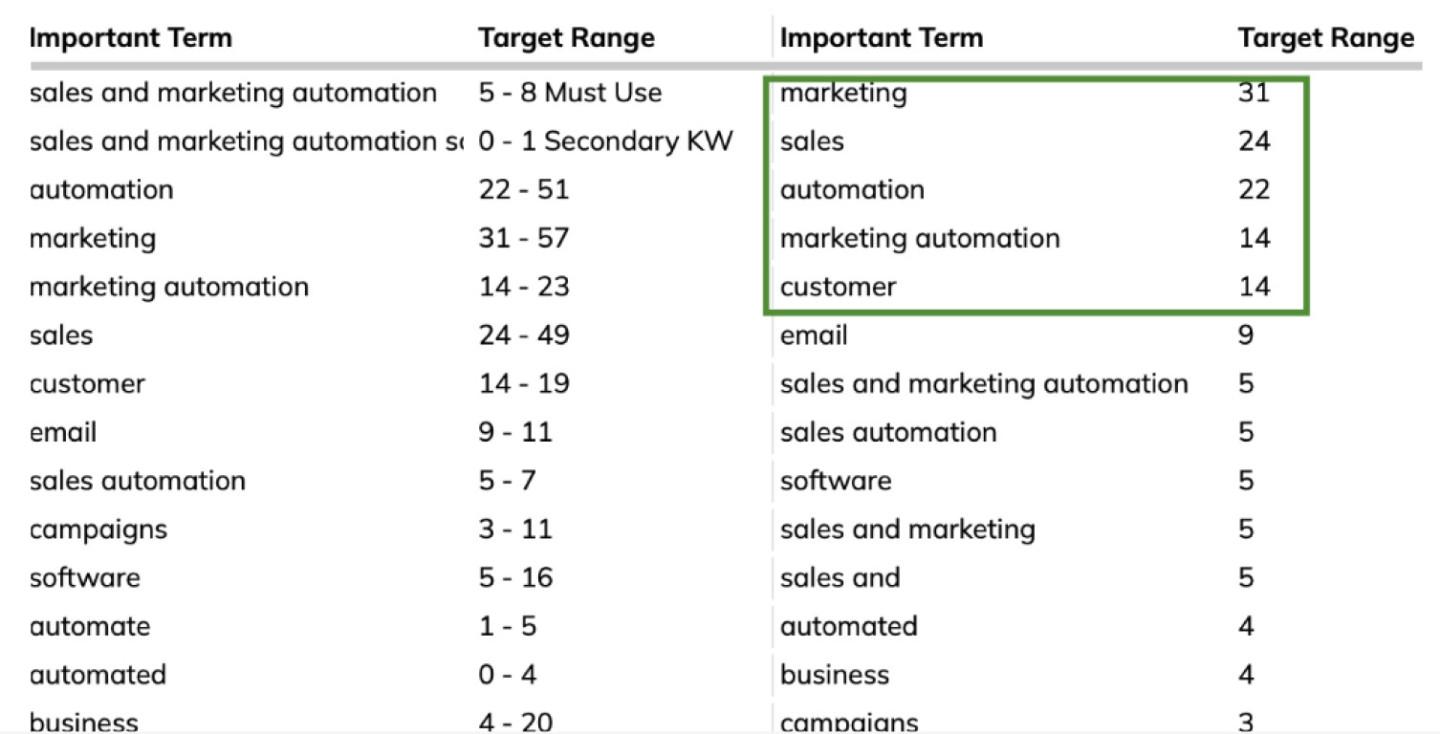Click the '22 - 51' automation range
The width and height of the screenshot is (1440, 734).
coord(523,190)
